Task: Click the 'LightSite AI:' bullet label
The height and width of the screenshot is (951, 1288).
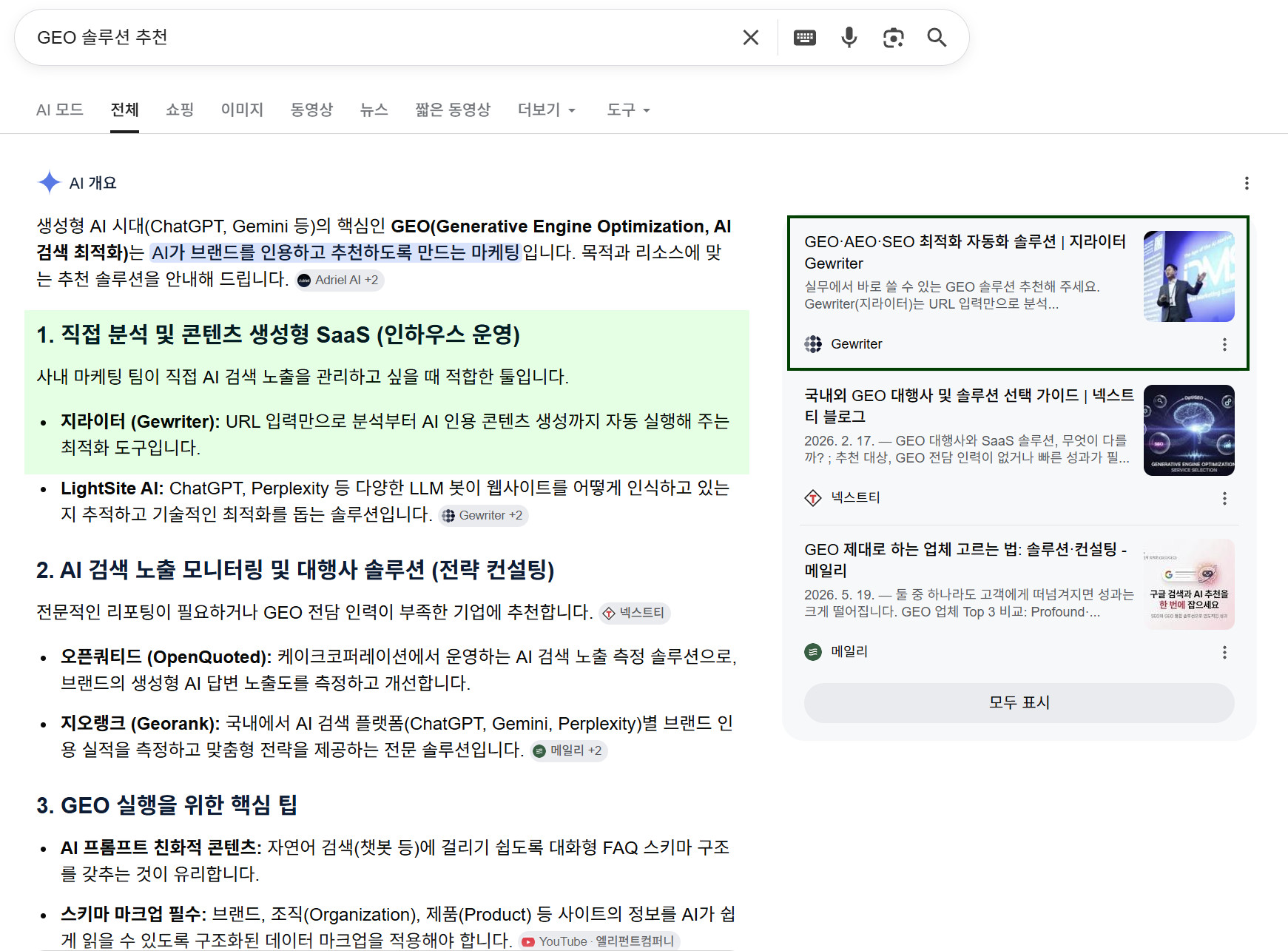Action: pos(112,488)
